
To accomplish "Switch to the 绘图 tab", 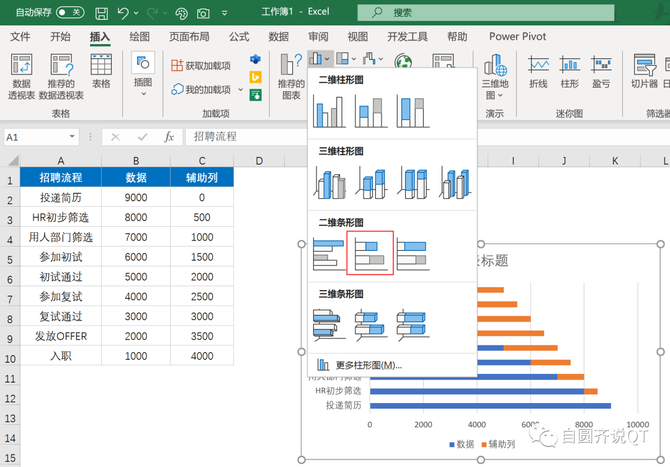I will (140, 37).
